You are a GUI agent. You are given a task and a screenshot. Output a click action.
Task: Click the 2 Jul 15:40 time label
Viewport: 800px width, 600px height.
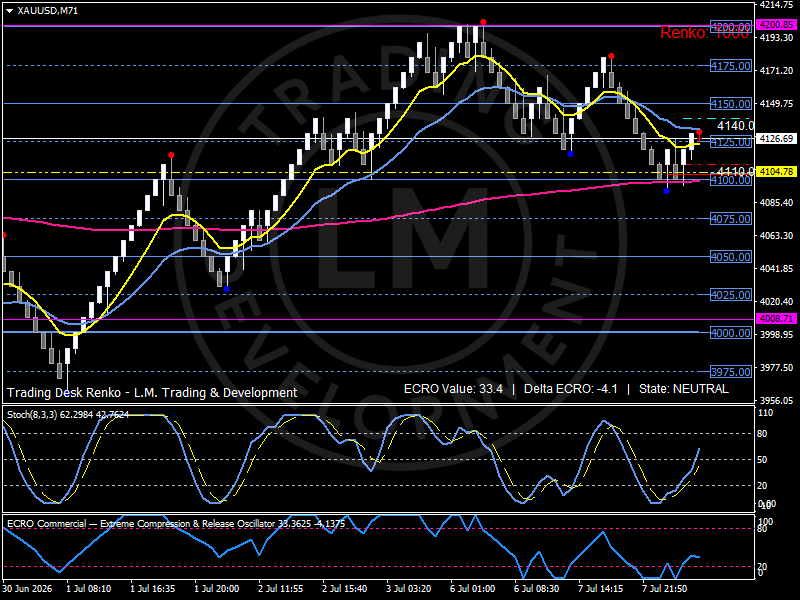tap(345, 588)
